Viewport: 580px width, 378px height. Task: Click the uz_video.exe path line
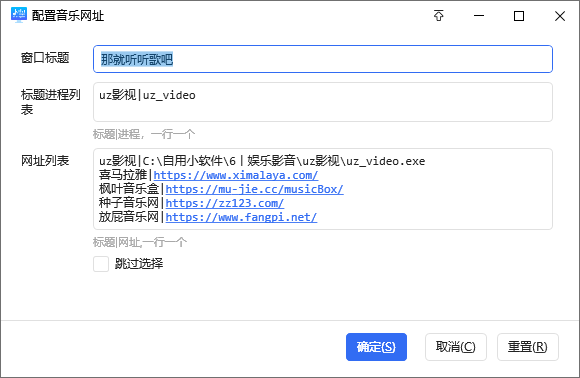coord(262,161)
